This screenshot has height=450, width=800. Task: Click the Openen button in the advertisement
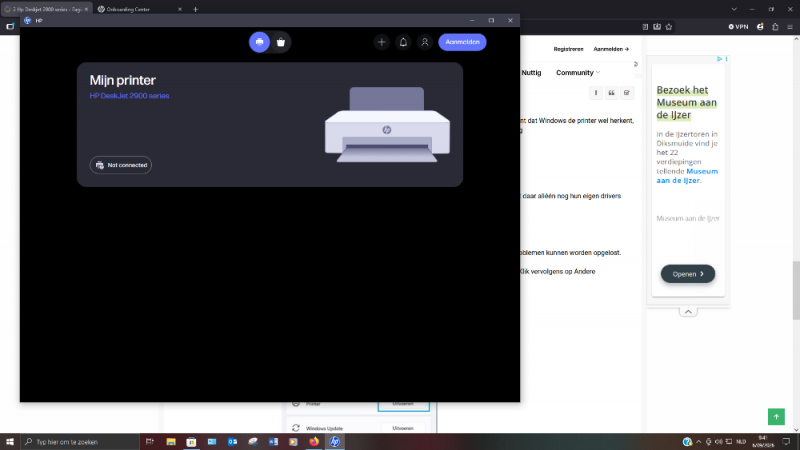tap(688, 274)
